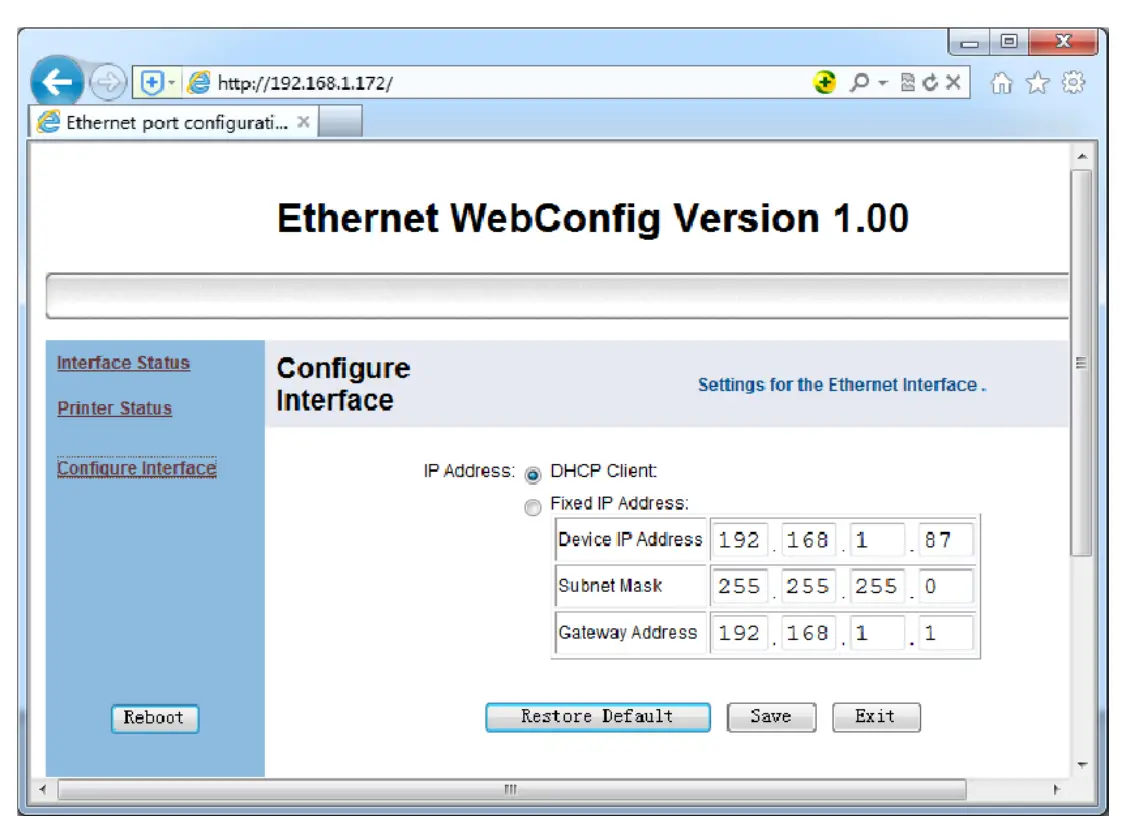Click the browser Back navigation arrow
This screenshot has width=1133, height=829.
click(55, 80)
